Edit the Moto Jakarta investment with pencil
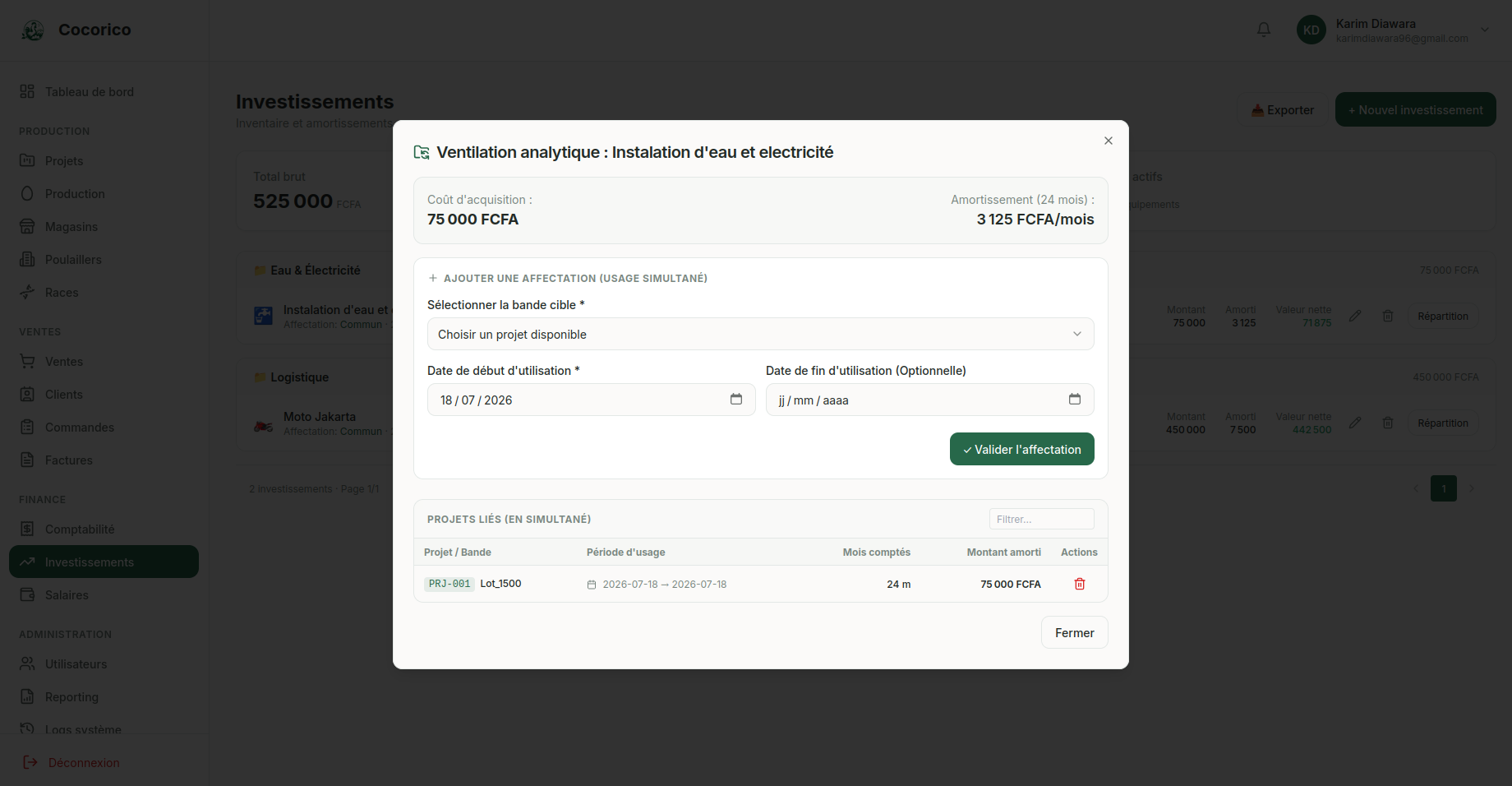 [x=1355, y=423]
